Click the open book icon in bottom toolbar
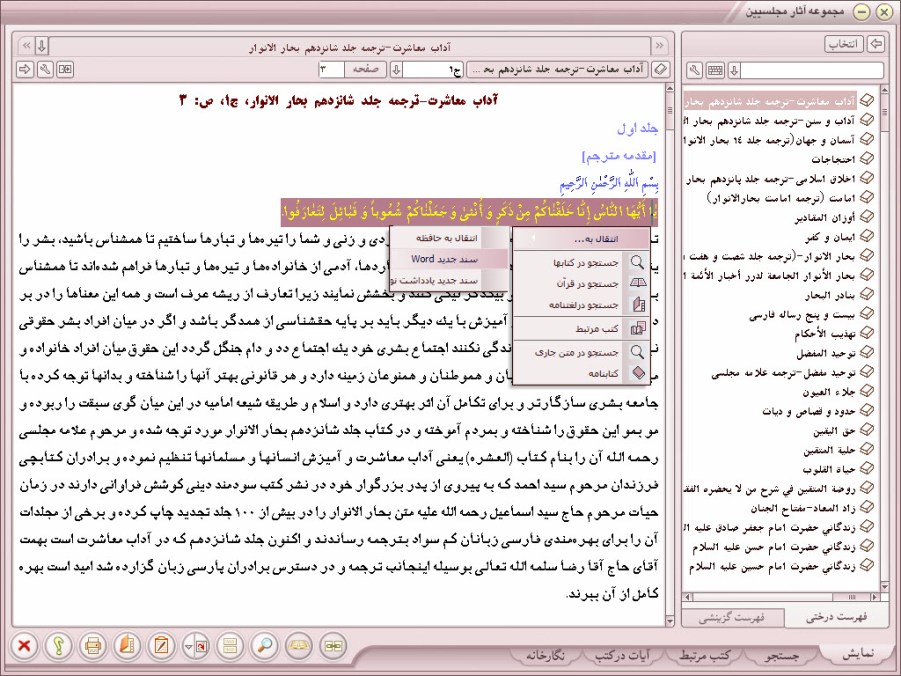This screenshot has height=676, width=901. click(299, 645)
